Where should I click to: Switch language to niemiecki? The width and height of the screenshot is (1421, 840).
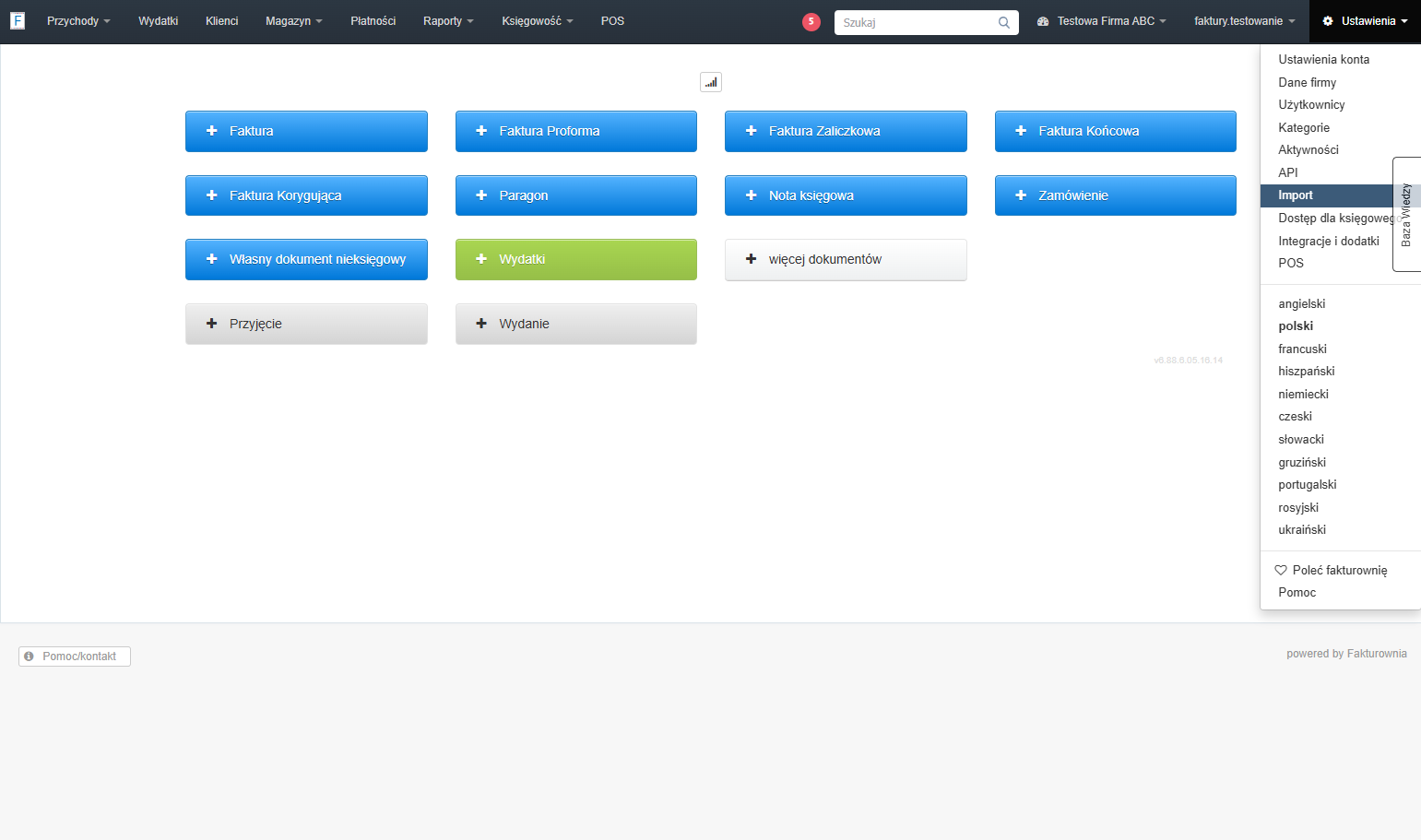(1303, 395)
